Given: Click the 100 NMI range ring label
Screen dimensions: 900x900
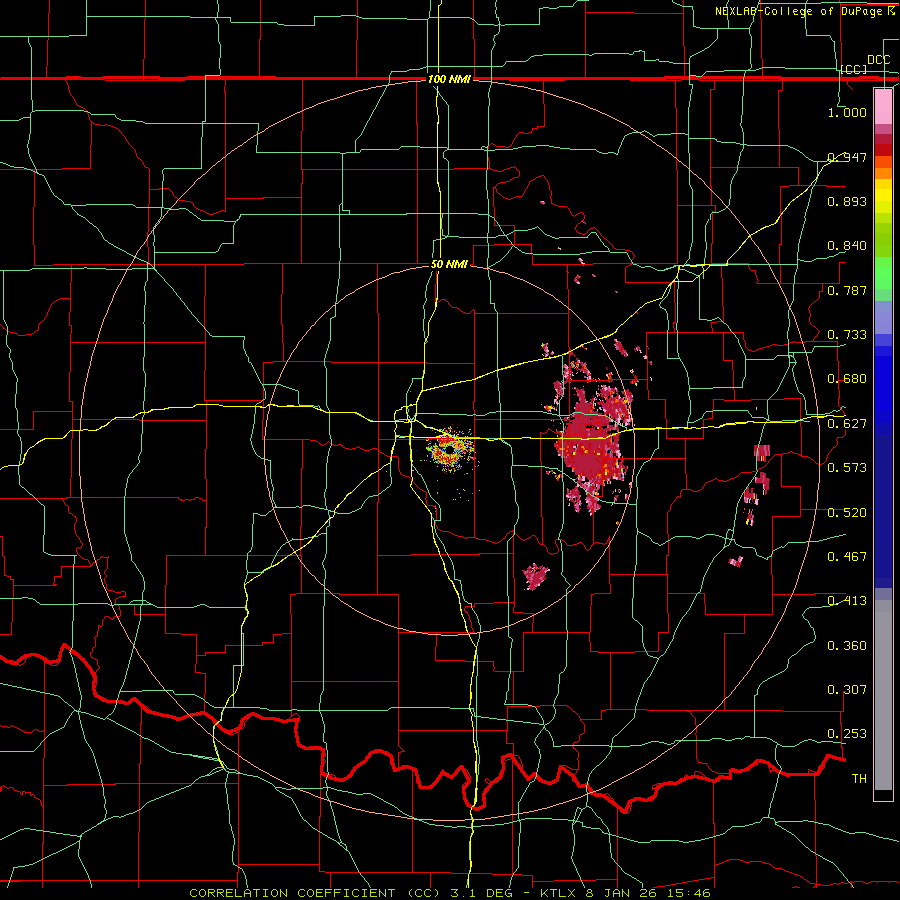Looking at the screenshot, I should (449, 79).
